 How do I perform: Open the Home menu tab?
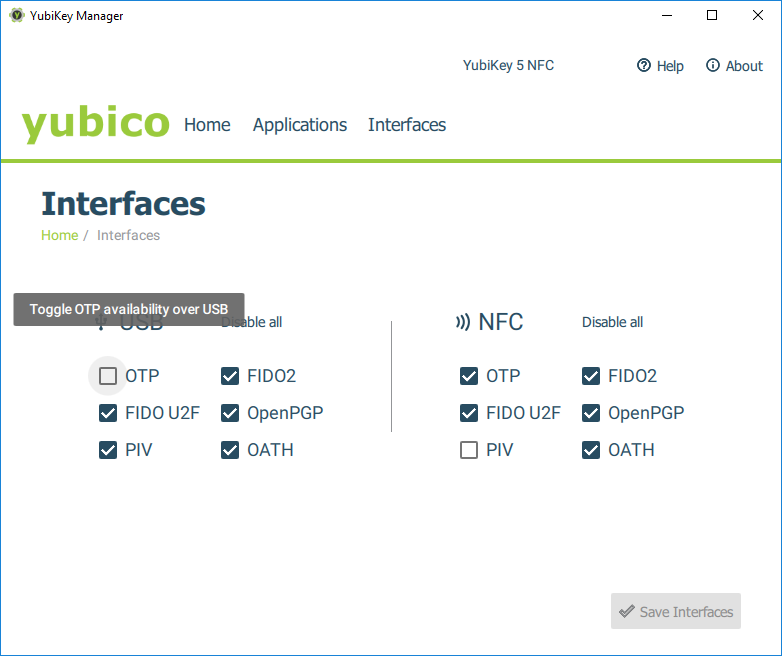click(207, 125)
